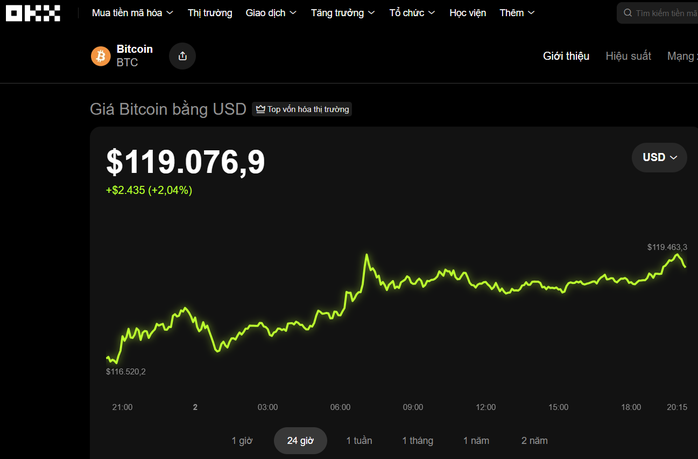Click the orange Bitcoin coin icon
Image resolution: width=698 pixels, height=459 pixels.
(x=100, y=56)
